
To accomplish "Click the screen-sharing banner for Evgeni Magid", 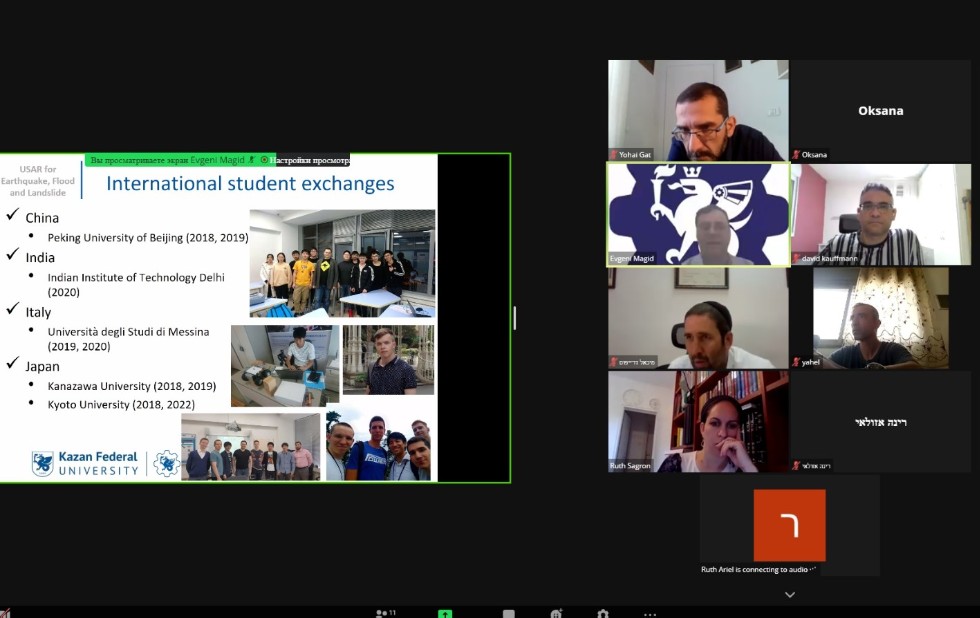I will [x=175, y=160].
